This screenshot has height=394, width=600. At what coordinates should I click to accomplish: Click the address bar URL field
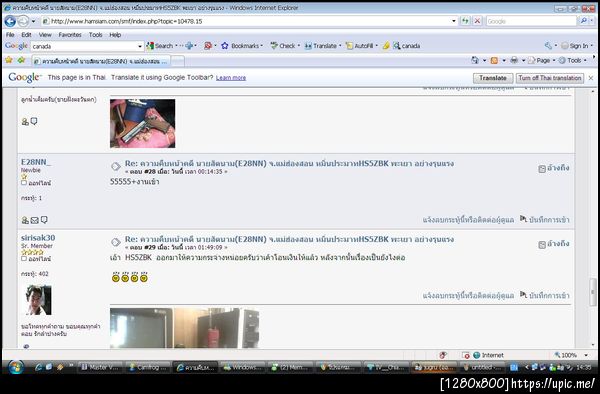pyautogui.click(x=246, y=21)
